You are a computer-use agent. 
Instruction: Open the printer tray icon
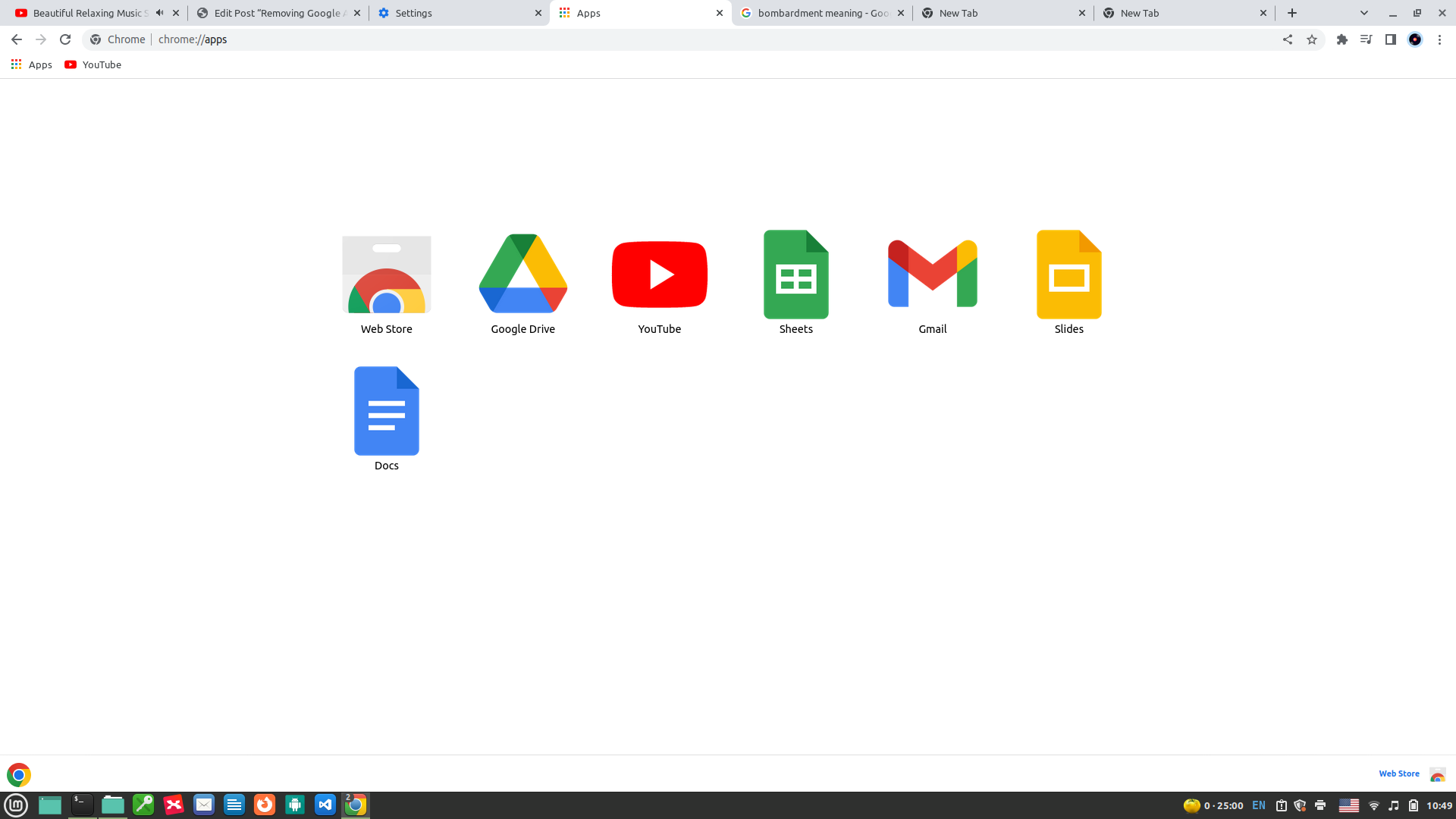(x=1320, y=805)
